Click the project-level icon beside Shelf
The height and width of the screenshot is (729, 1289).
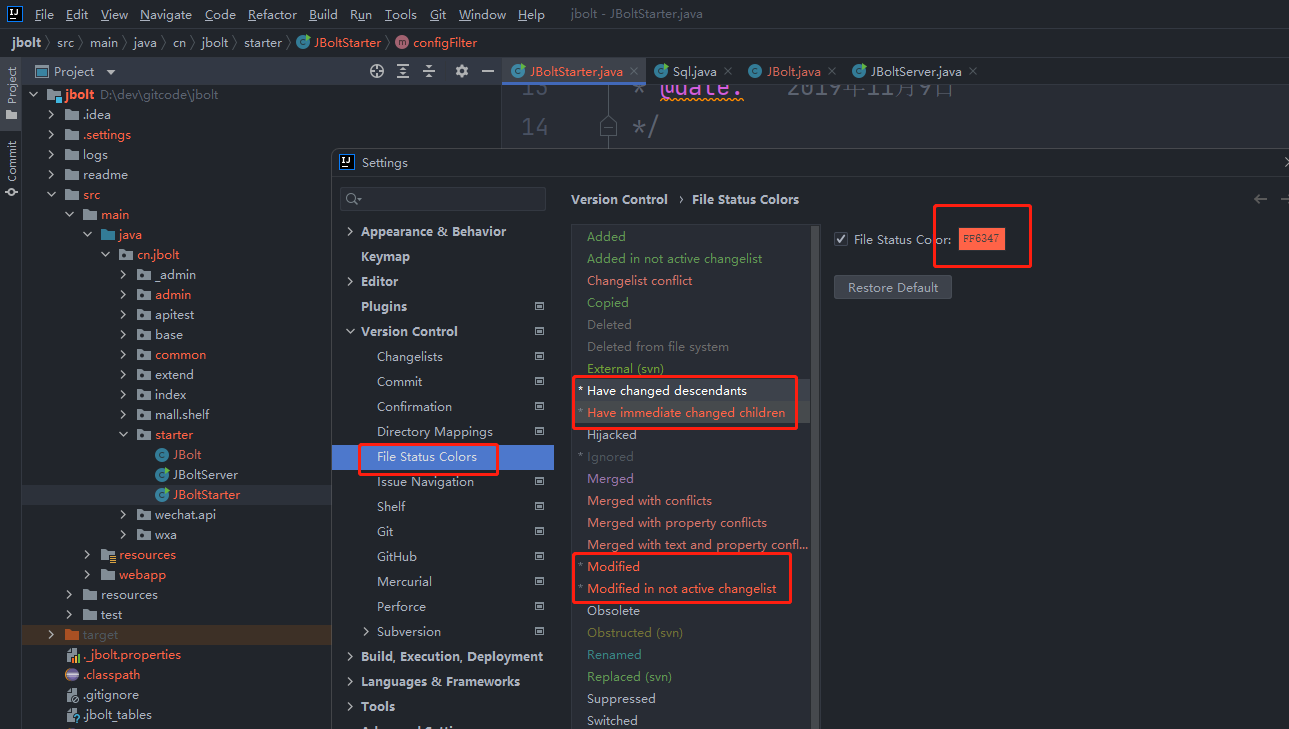click(540, 506)
